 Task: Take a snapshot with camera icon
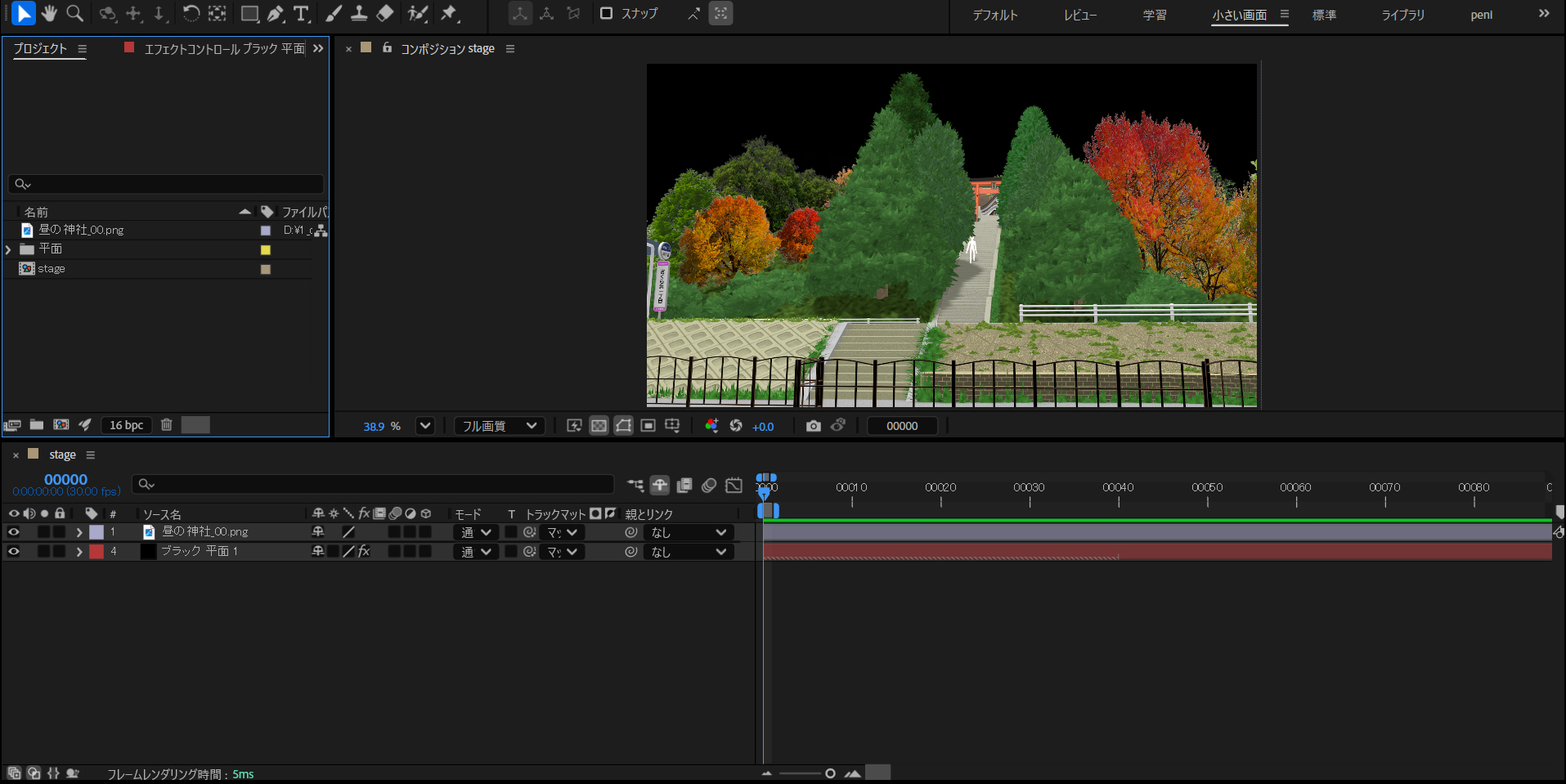(x=813, y=426)
